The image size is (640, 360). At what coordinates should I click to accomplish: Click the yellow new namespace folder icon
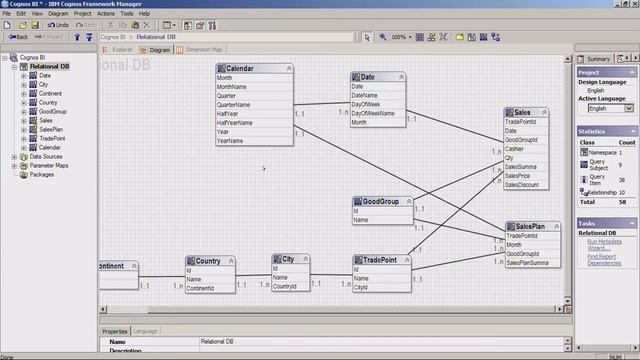click(460, 38)
